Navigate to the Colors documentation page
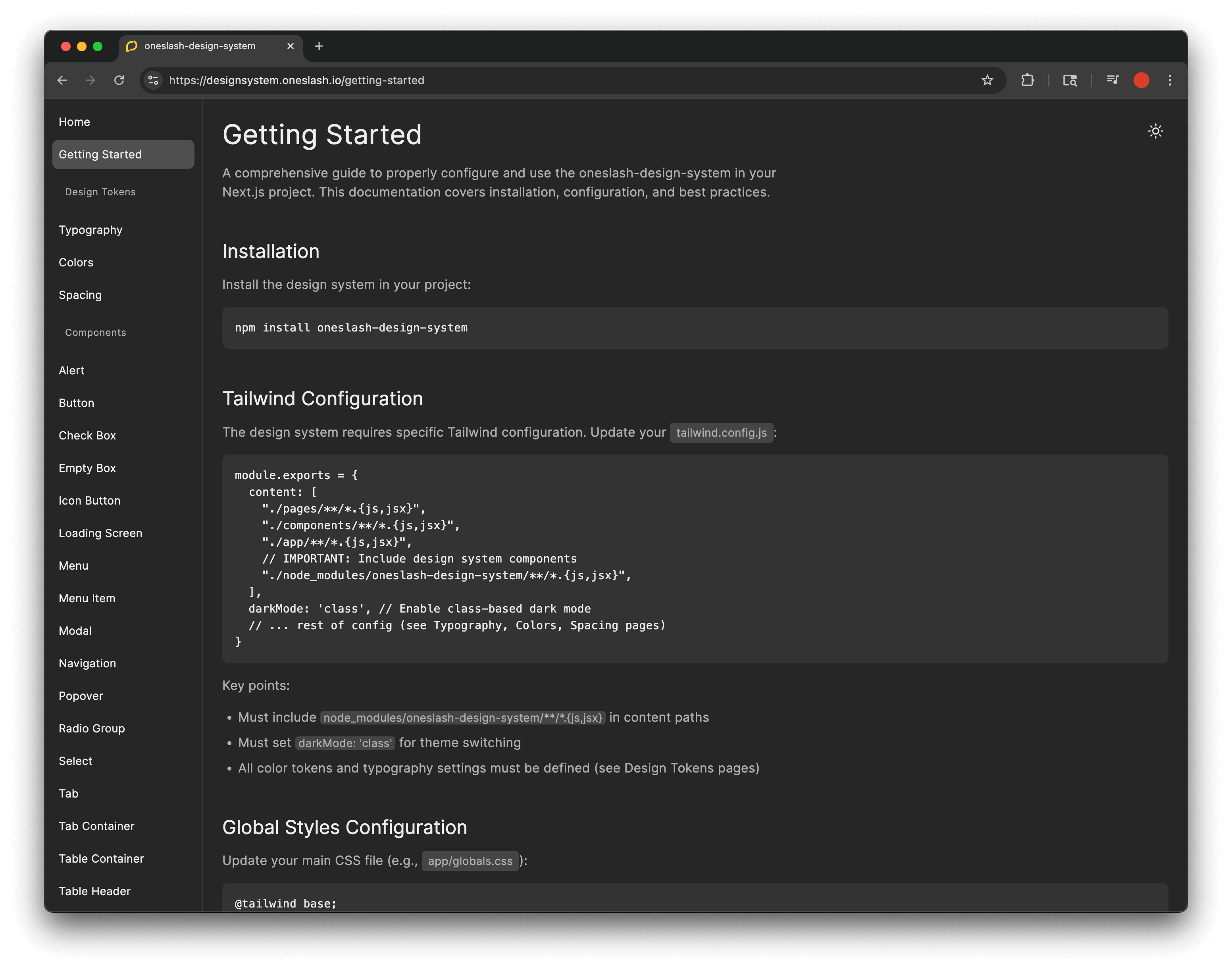 click(75, 262)
